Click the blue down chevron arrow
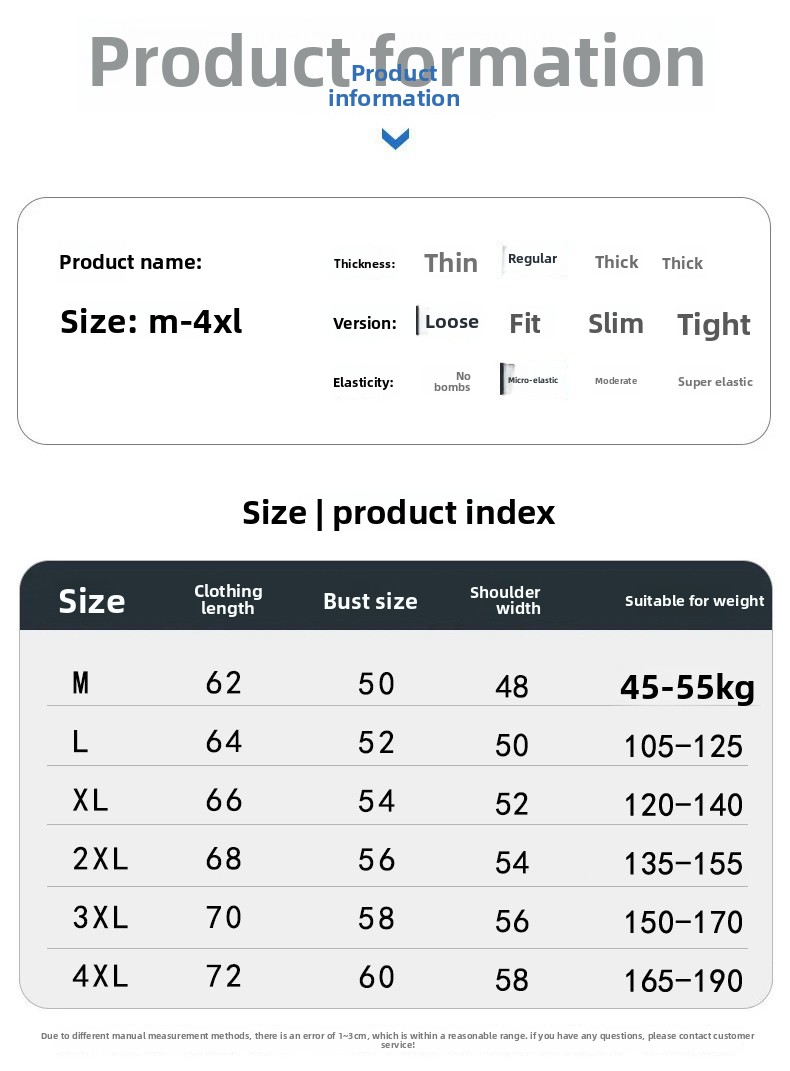Screen dimensions: 790x1071 (395, 138)
